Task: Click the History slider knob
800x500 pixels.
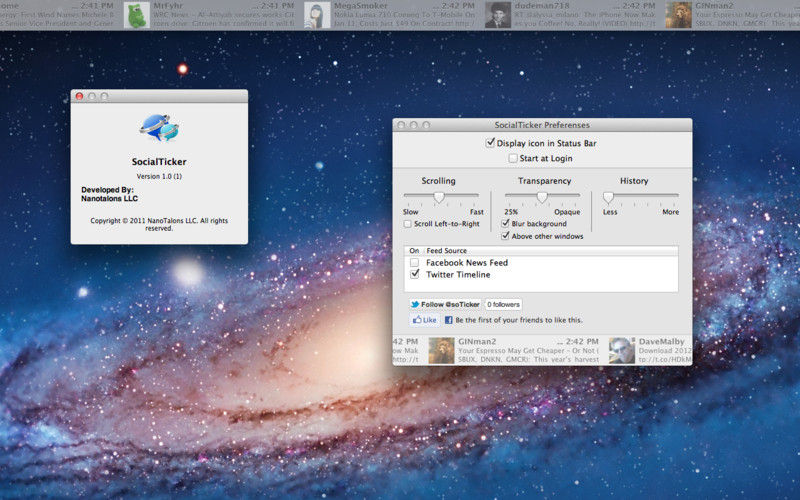Action: (x=608, y=197)
